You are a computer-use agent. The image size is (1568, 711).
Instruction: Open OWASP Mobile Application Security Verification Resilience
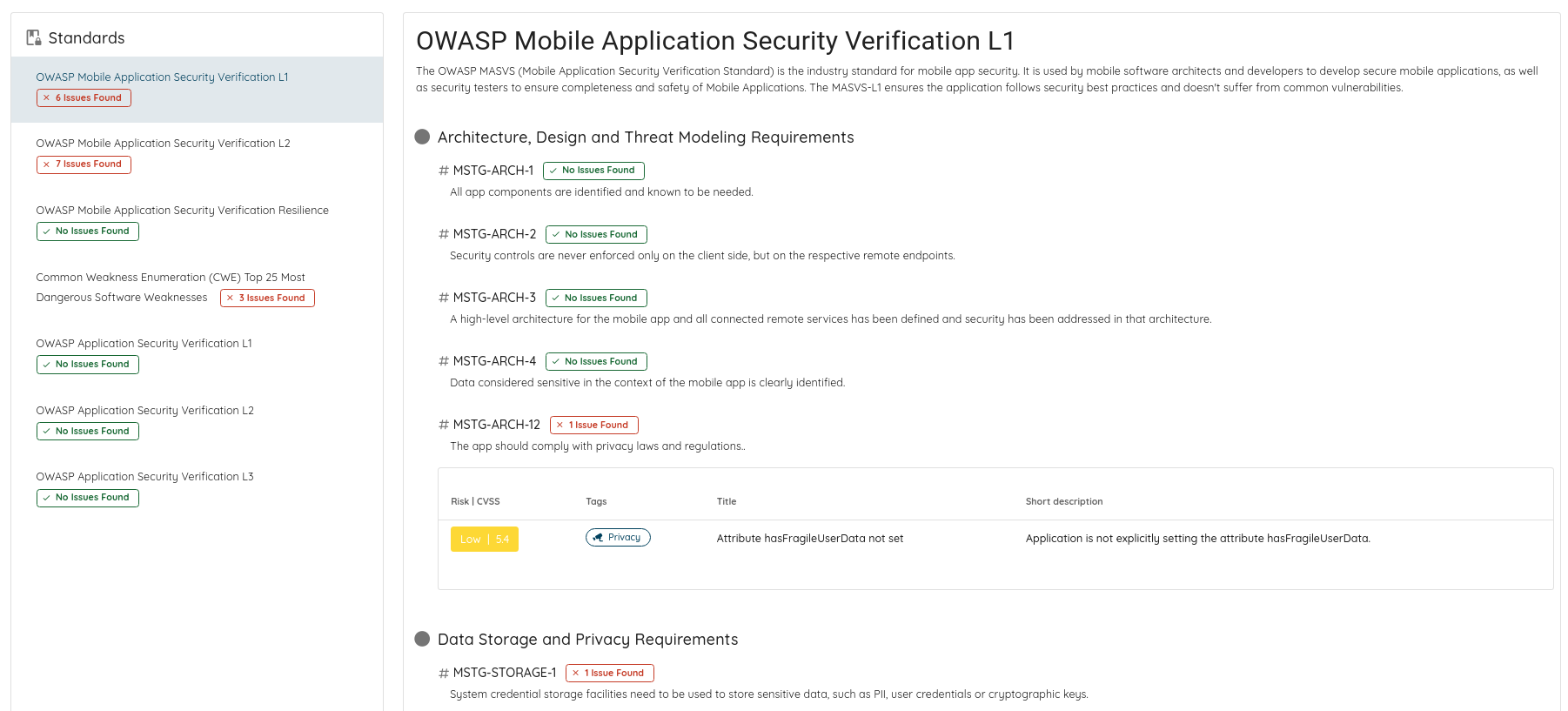[182, 210]
